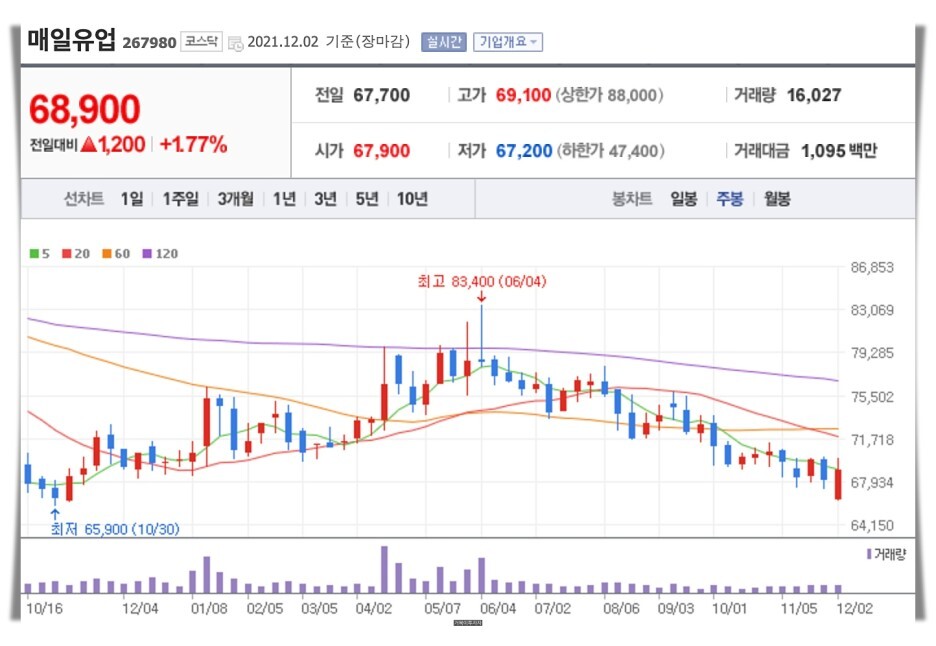Open the 기업개요 dropdown
The height and width of the screenshot is (646, 936).
(x=508, y=42)
